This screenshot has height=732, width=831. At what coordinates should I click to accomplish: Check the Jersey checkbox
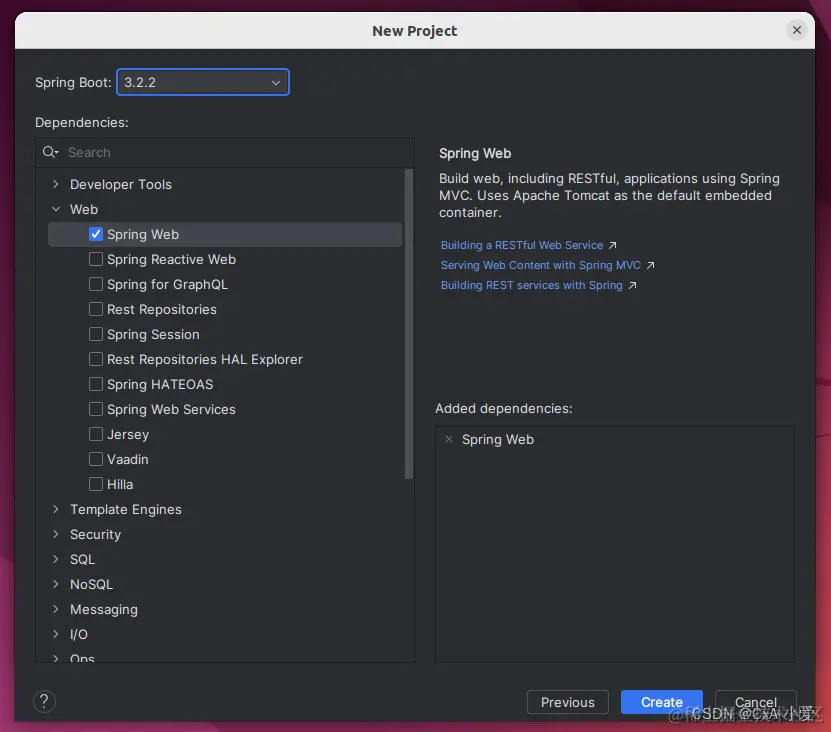coord(96,434)
